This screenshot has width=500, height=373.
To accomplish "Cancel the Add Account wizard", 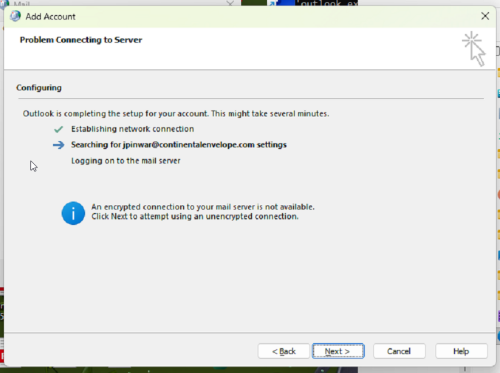I will [399, 351].
